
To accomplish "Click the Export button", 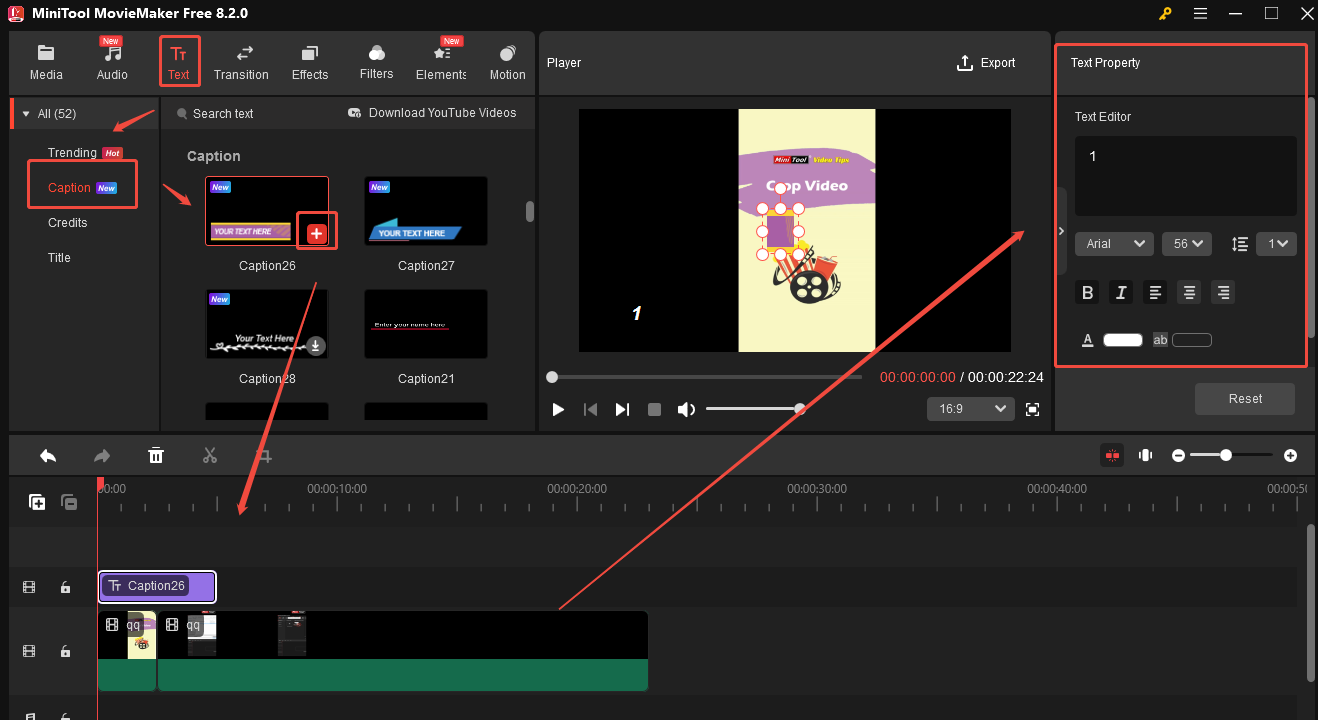I will tap(986, 62).
